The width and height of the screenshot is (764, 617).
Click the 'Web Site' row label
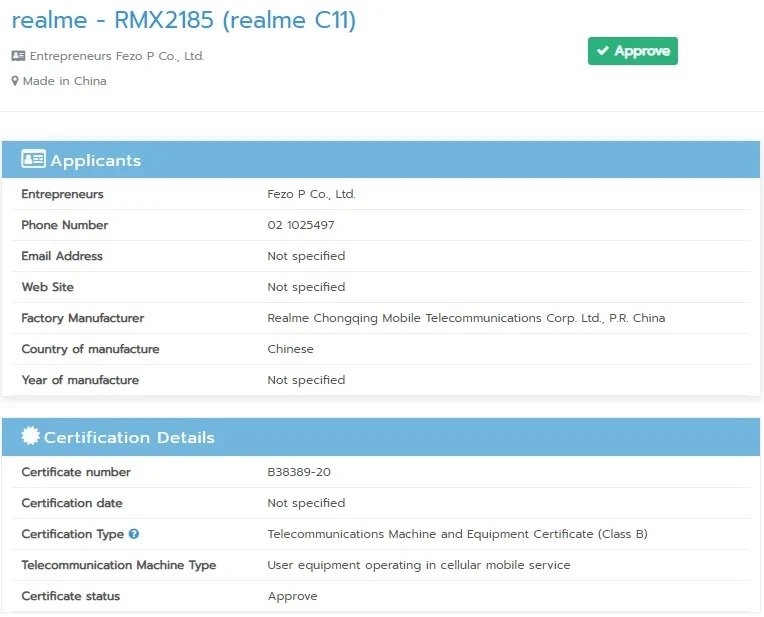click(48, 287)
